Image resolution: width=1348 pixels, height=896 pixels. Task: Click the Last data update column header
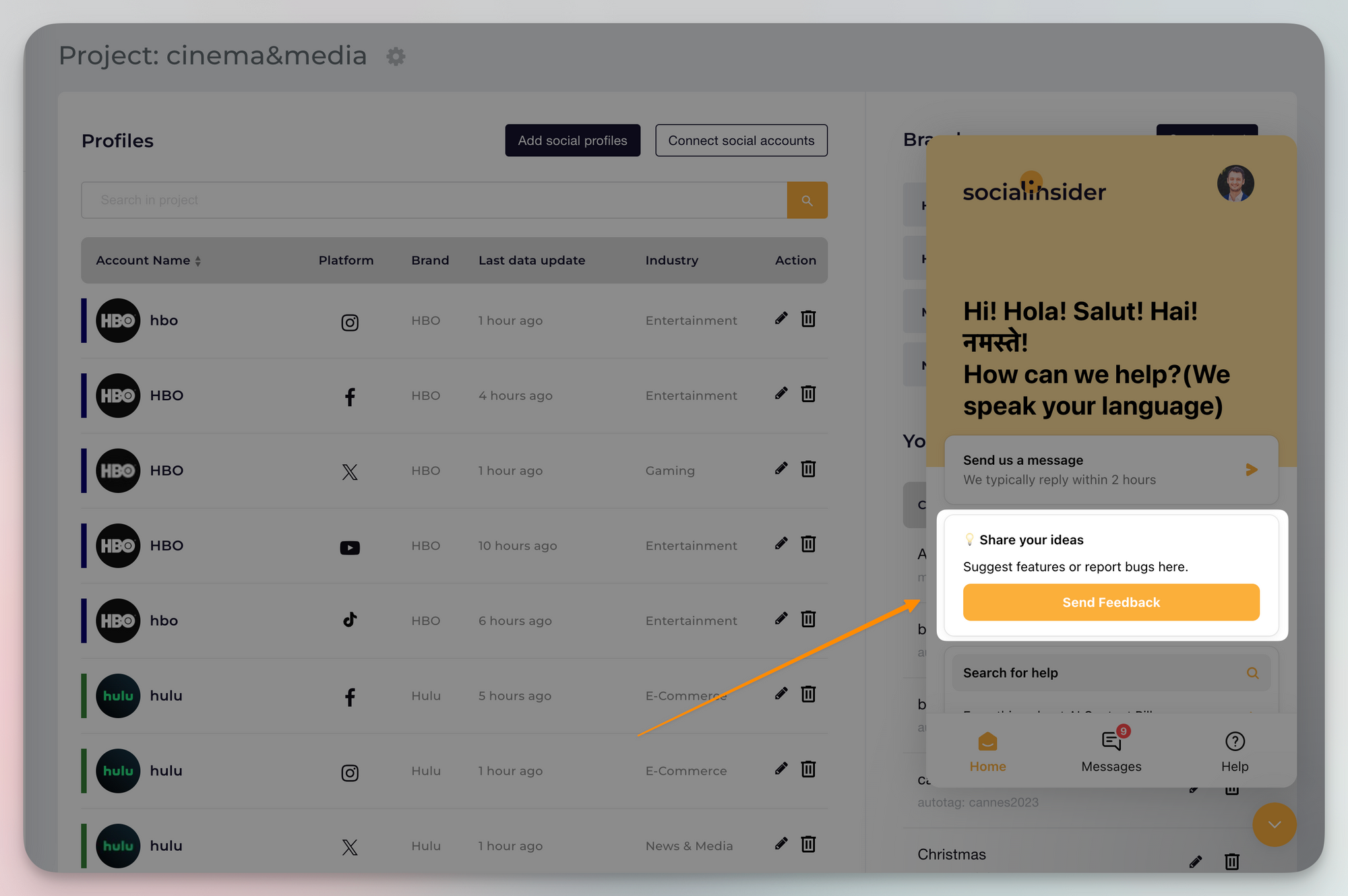[x=532, y=260]
